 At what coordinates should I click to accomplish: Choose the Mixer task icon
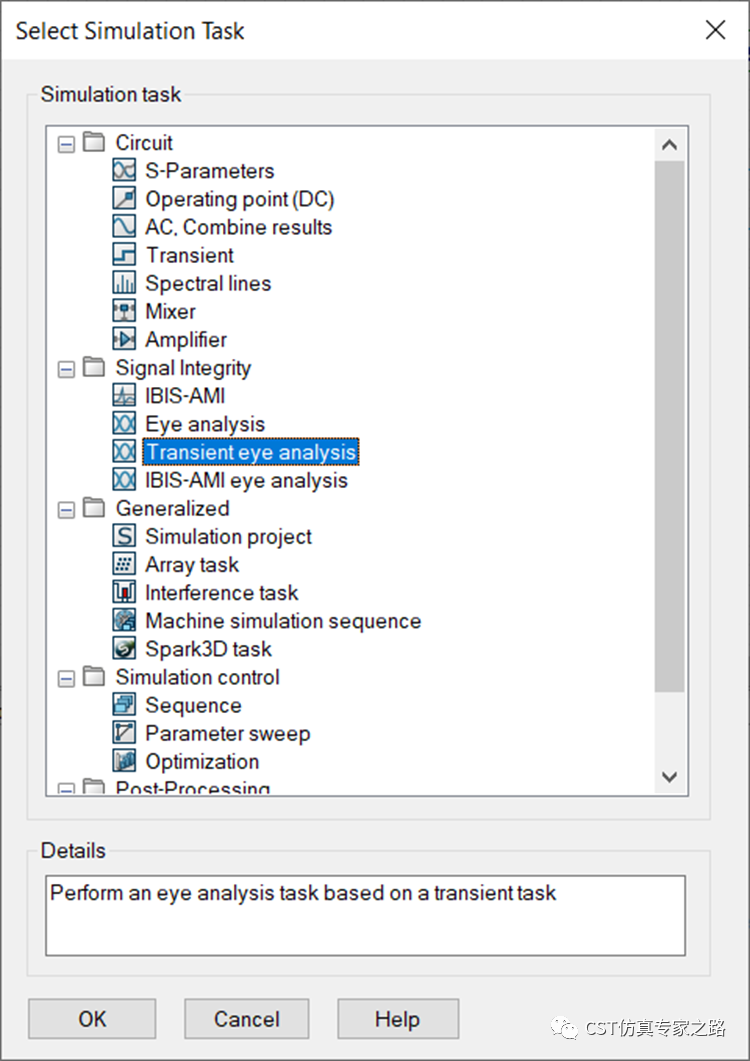pos(124,311)
